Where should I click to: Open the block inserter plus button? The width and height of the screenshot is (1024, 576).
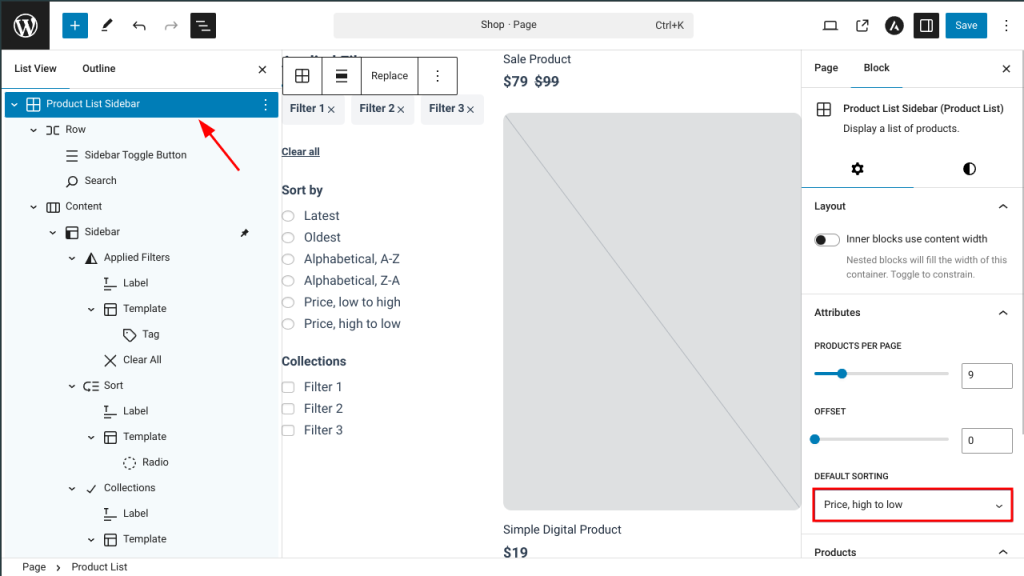coord(75,25)
